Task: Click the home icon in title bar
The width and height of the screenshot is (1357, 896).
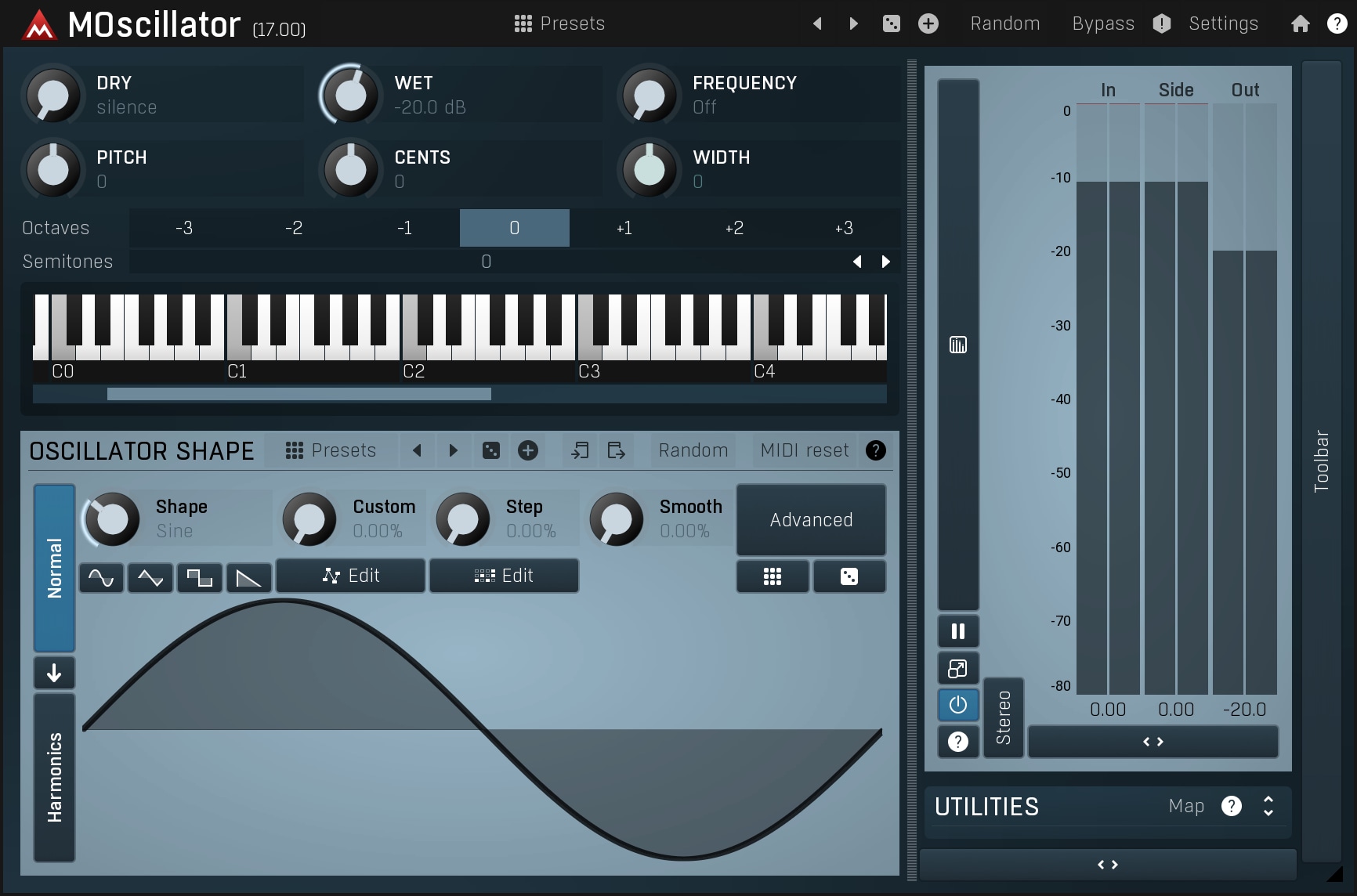Action: (x=1300, y=23)
